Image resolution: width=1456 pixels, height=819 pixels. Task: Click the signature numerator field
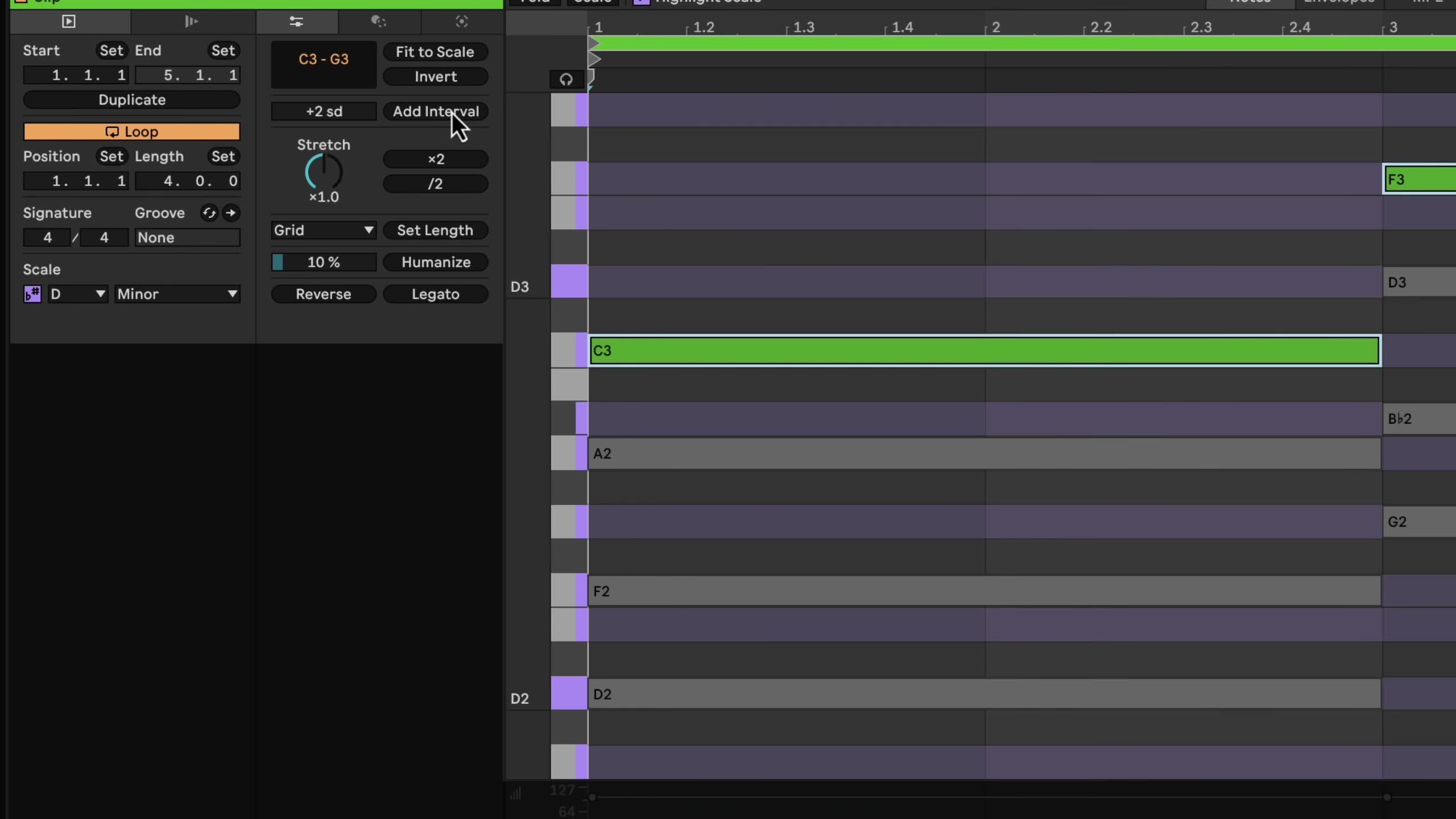tap(47, 238)
